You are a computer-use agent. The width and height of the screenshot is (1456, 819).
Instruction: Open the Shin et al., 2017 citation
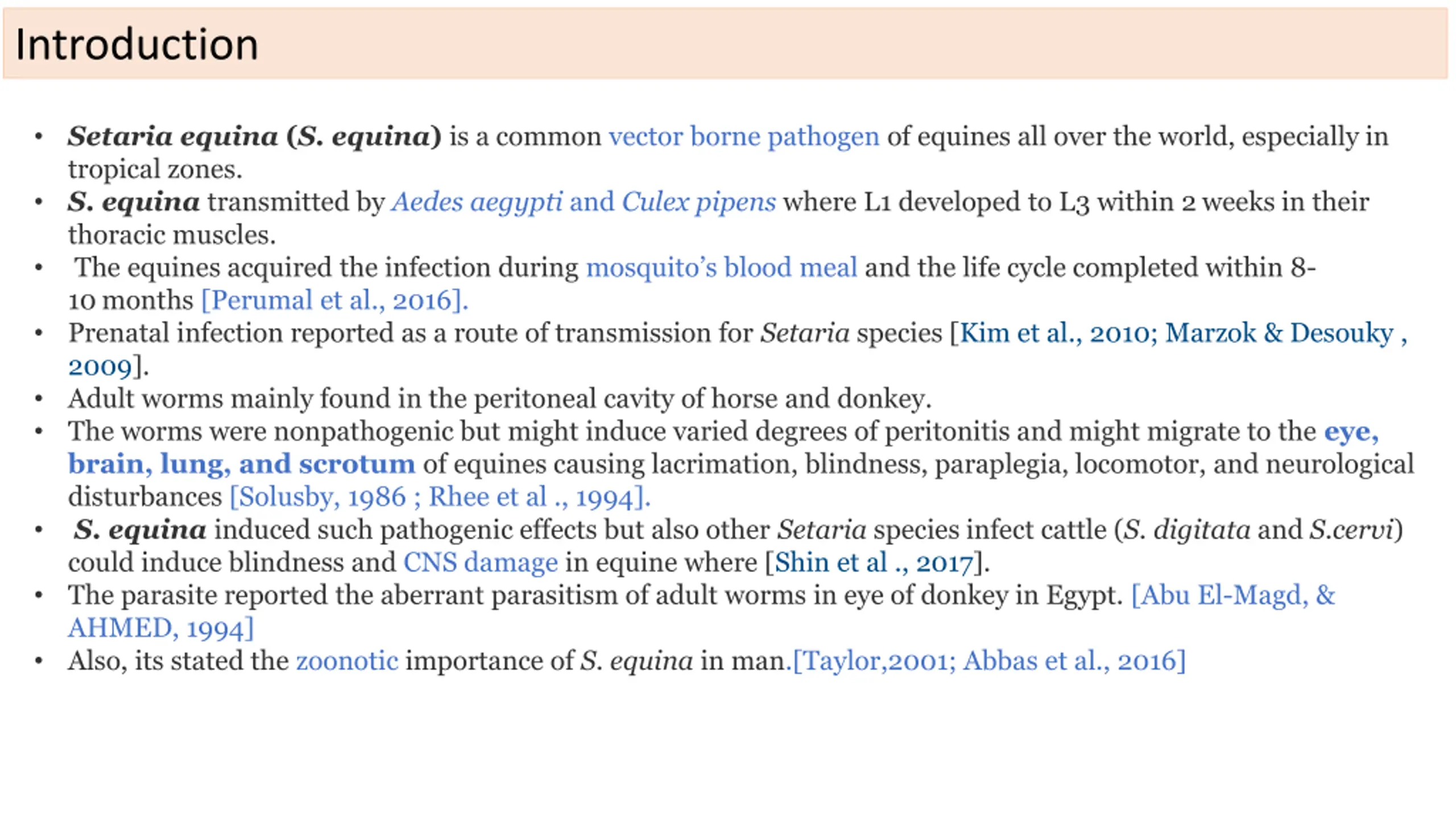874,563
